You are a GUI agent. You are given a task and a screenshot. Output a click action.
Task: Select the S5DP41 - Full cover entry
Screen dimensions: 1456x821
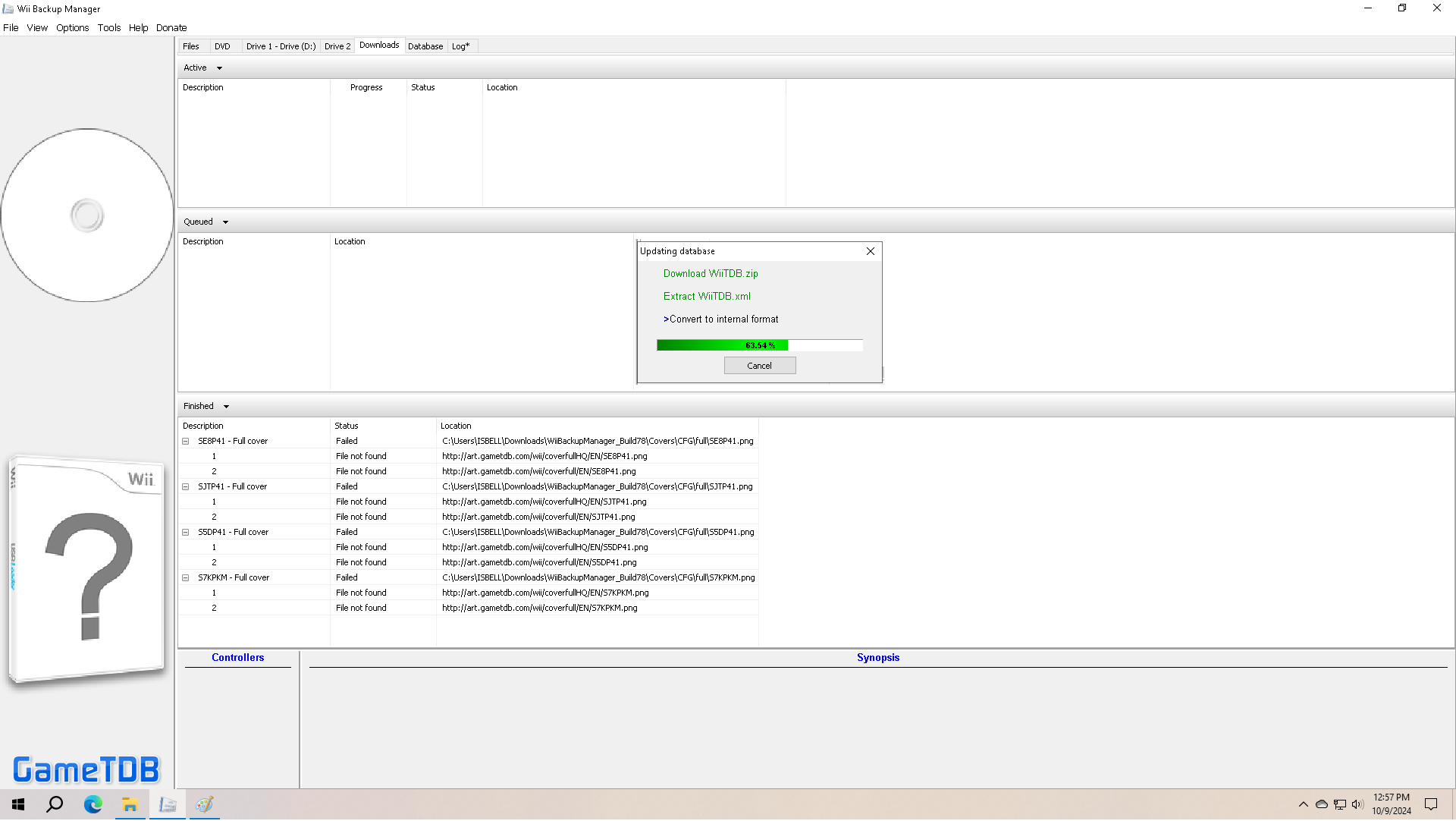click(x=234, y=533)
